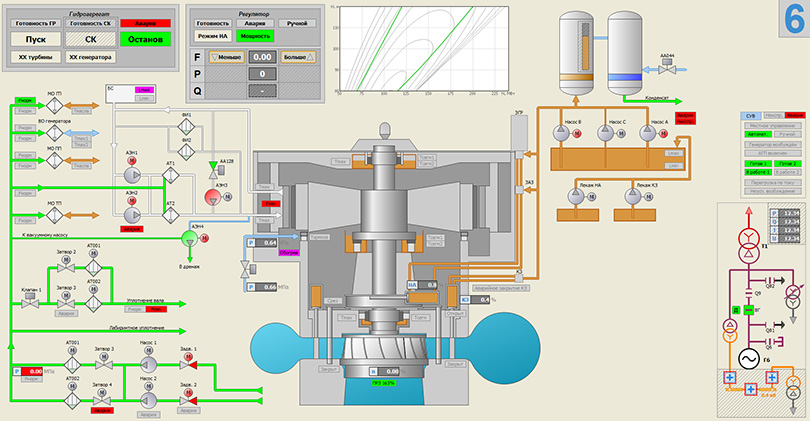The width and height of the screenshot is (810, 421).
Task: Select the ХХ генератора mode tab
Action: click(91, 58)
